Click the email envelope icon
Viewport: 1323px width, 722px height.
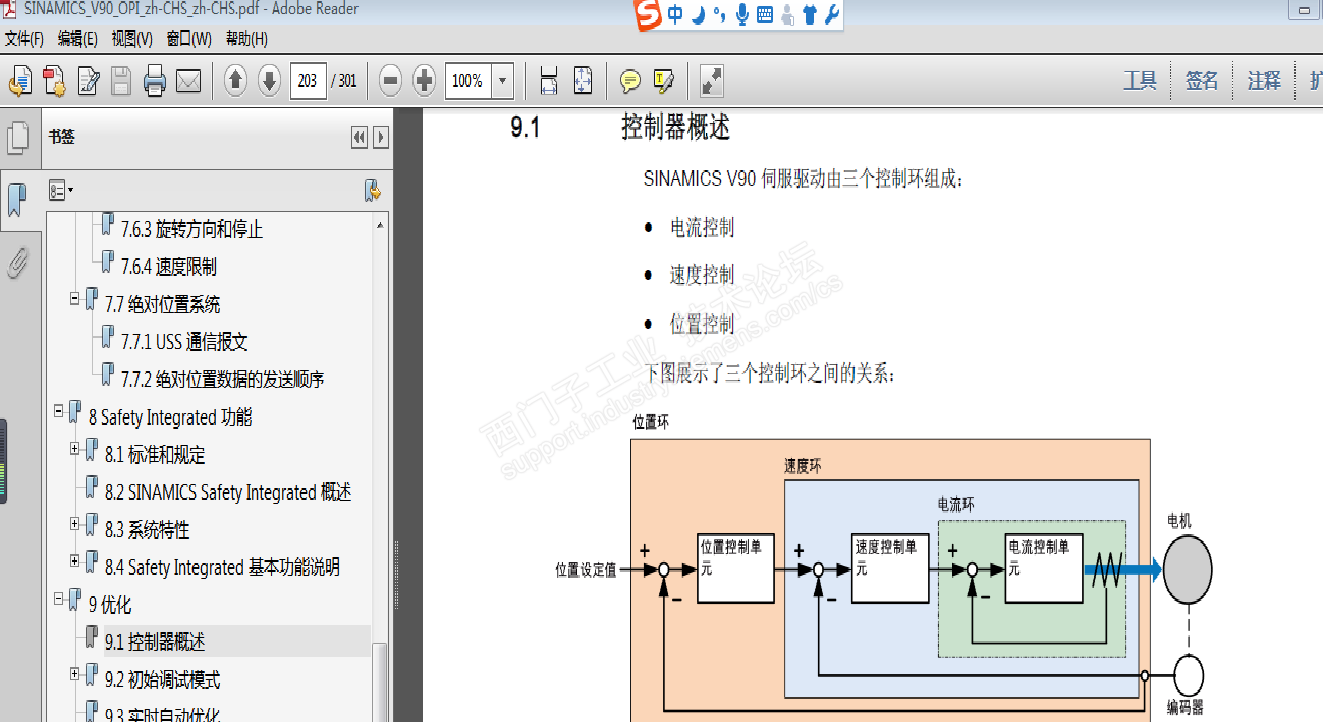pyautogui.click(x=188, y=80)
